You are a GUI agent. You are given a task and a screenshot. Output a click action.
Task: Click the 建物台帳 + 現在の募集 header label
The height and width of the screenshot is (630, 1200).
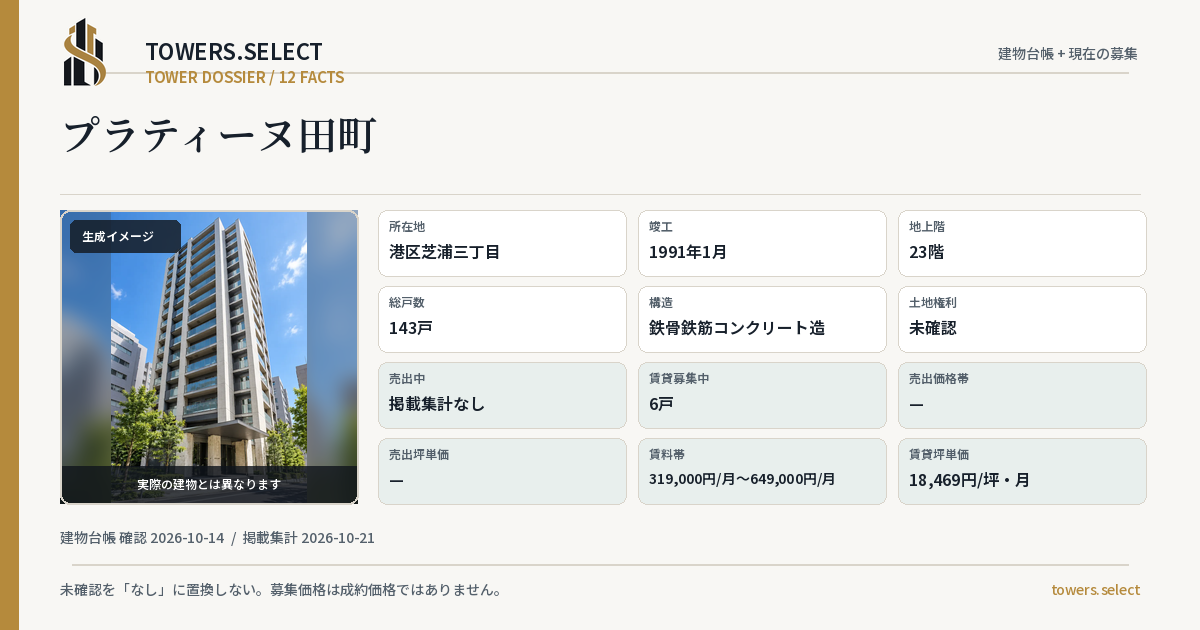[1068, 53]
